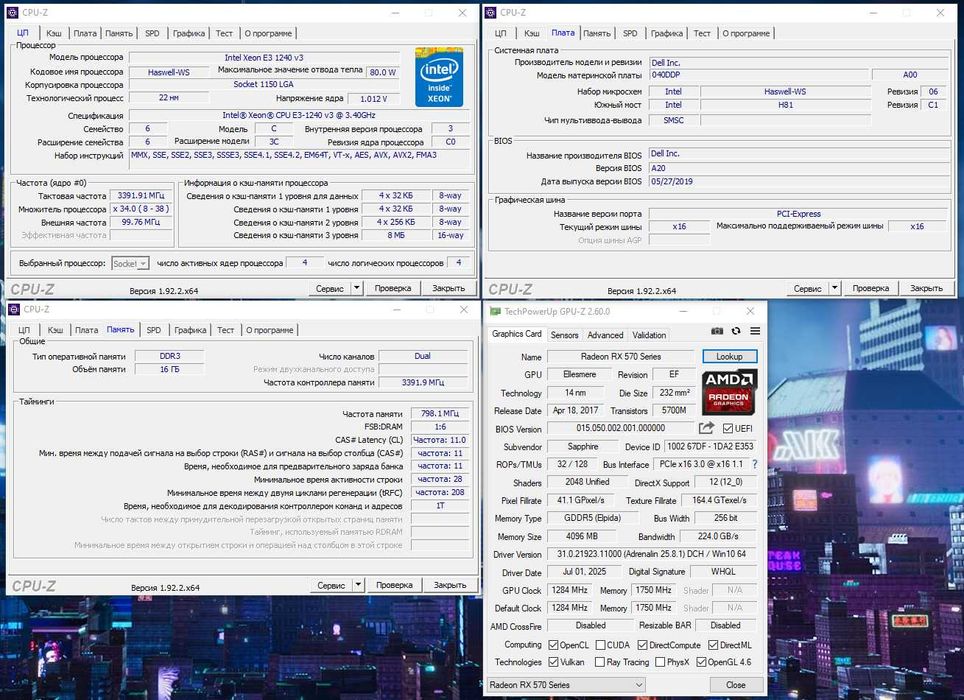The image size is (964, 700).
Task: Toggle the Ray Tracing checkbox
Action: point(599,662)
